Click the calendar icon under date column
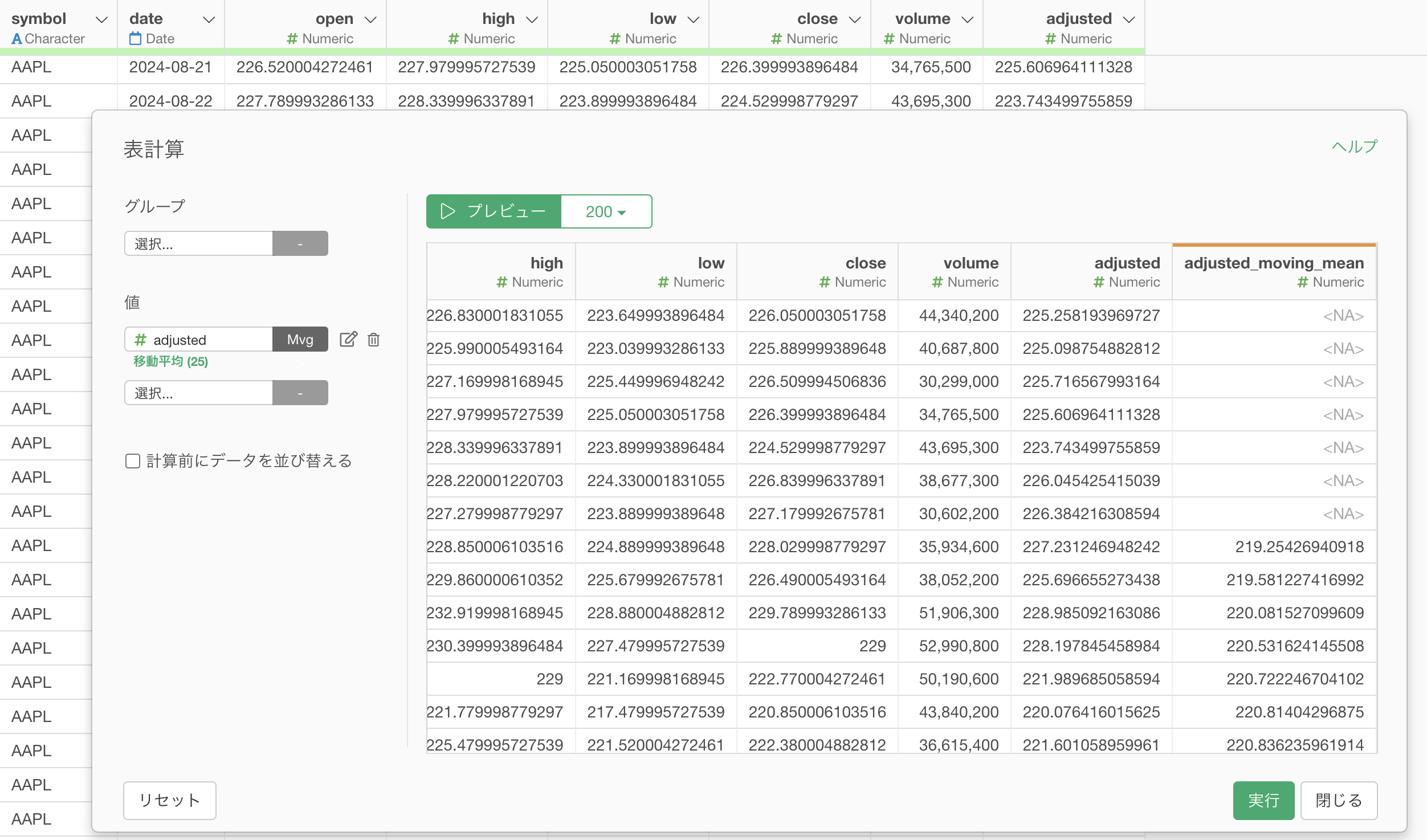The width and height of the screenshot is (1427, 840). (135, 39)
